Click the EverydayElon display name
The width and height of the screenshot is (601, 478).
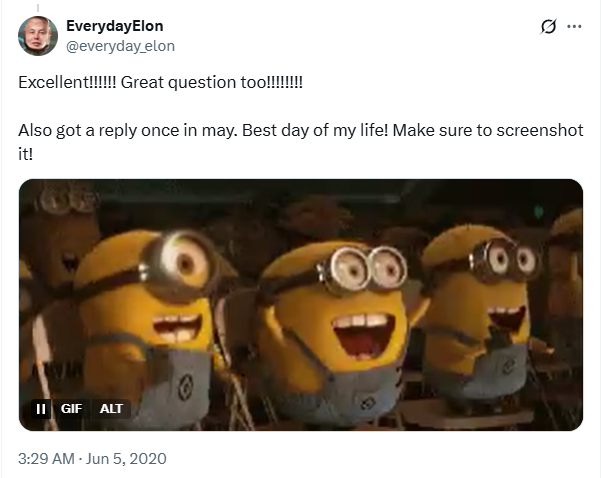click(115, 26)
